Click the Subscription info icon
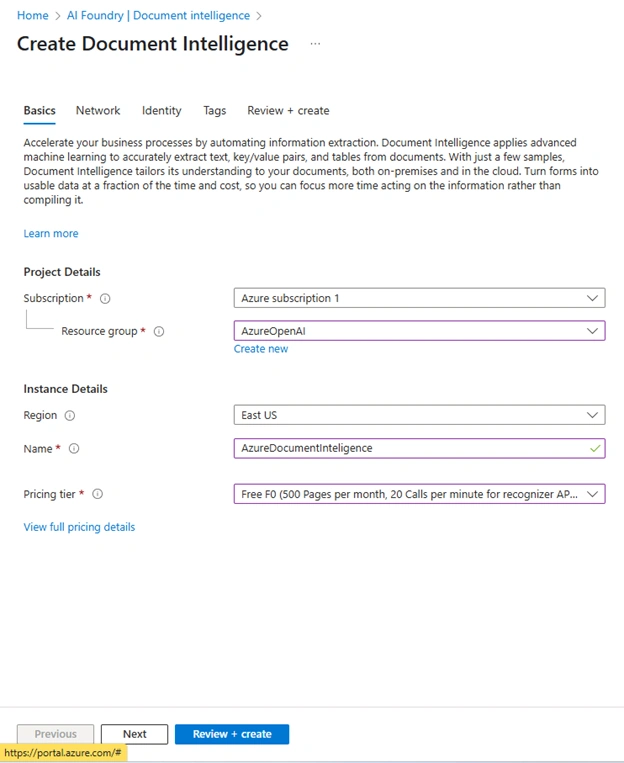Screen dimensions: 624x763 coord(105,298)
